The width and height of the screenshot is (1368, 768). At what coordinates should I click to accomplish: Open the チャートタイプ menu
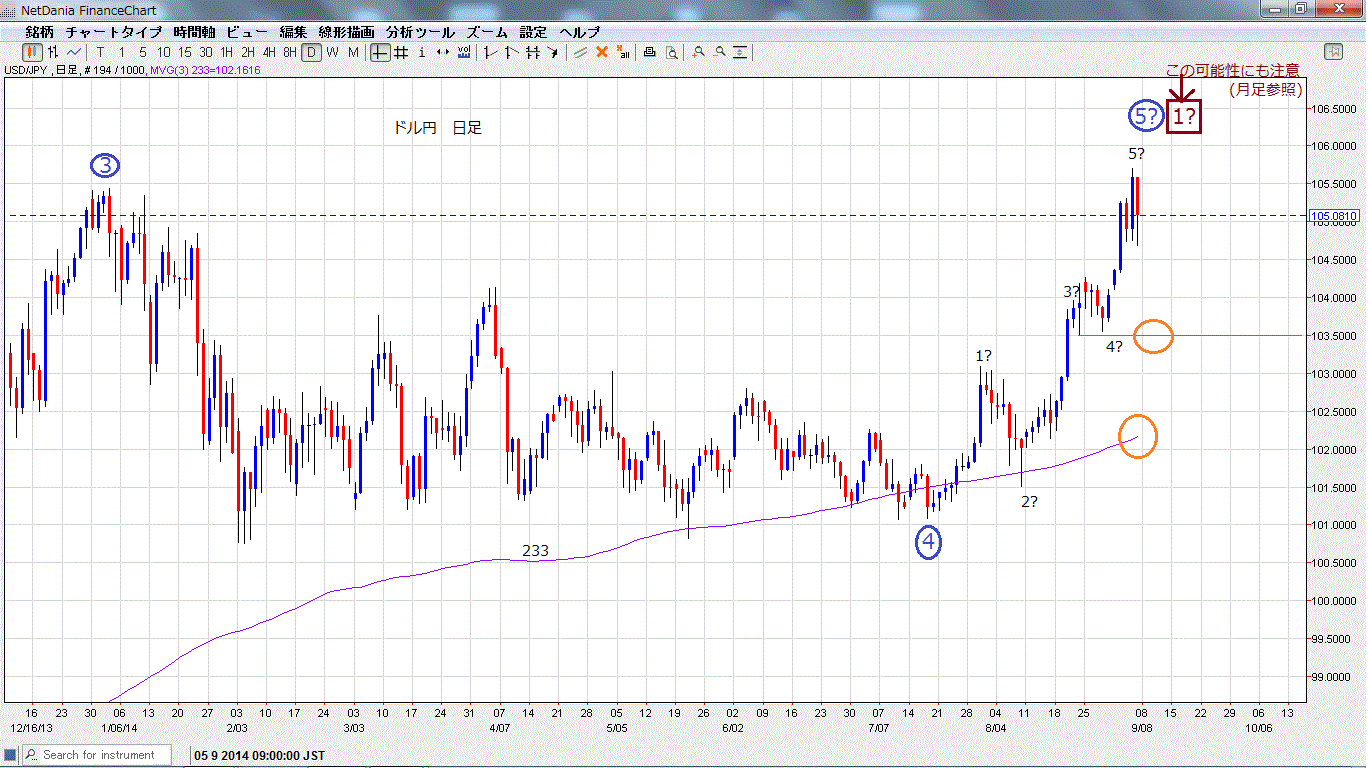[114, 32]
